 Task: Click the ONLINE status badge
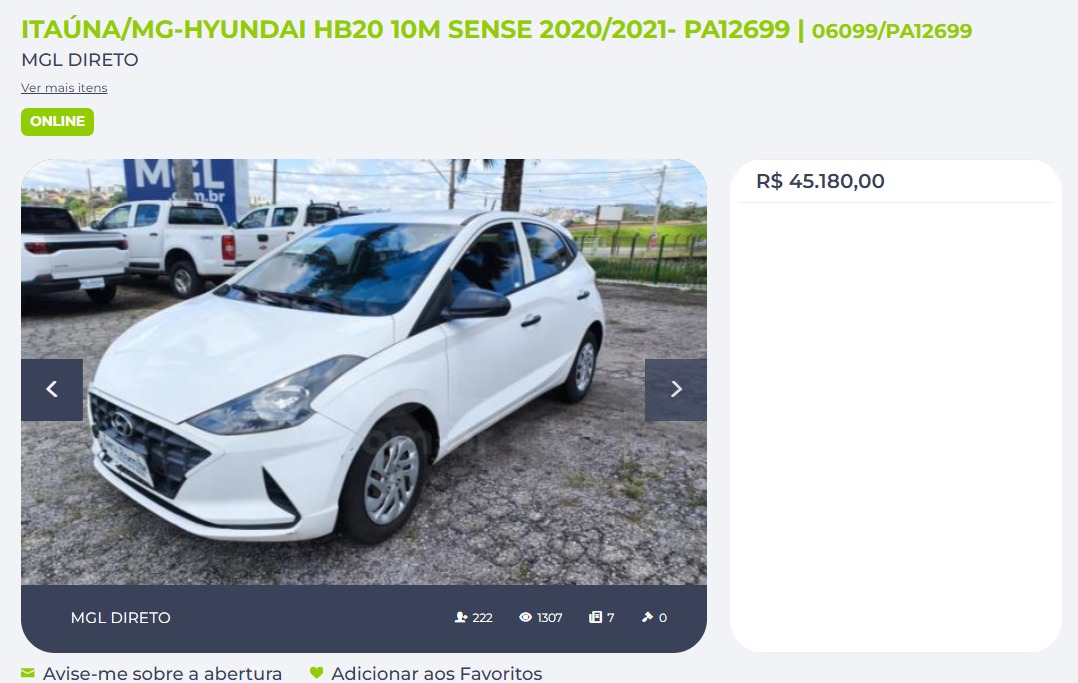58,122
